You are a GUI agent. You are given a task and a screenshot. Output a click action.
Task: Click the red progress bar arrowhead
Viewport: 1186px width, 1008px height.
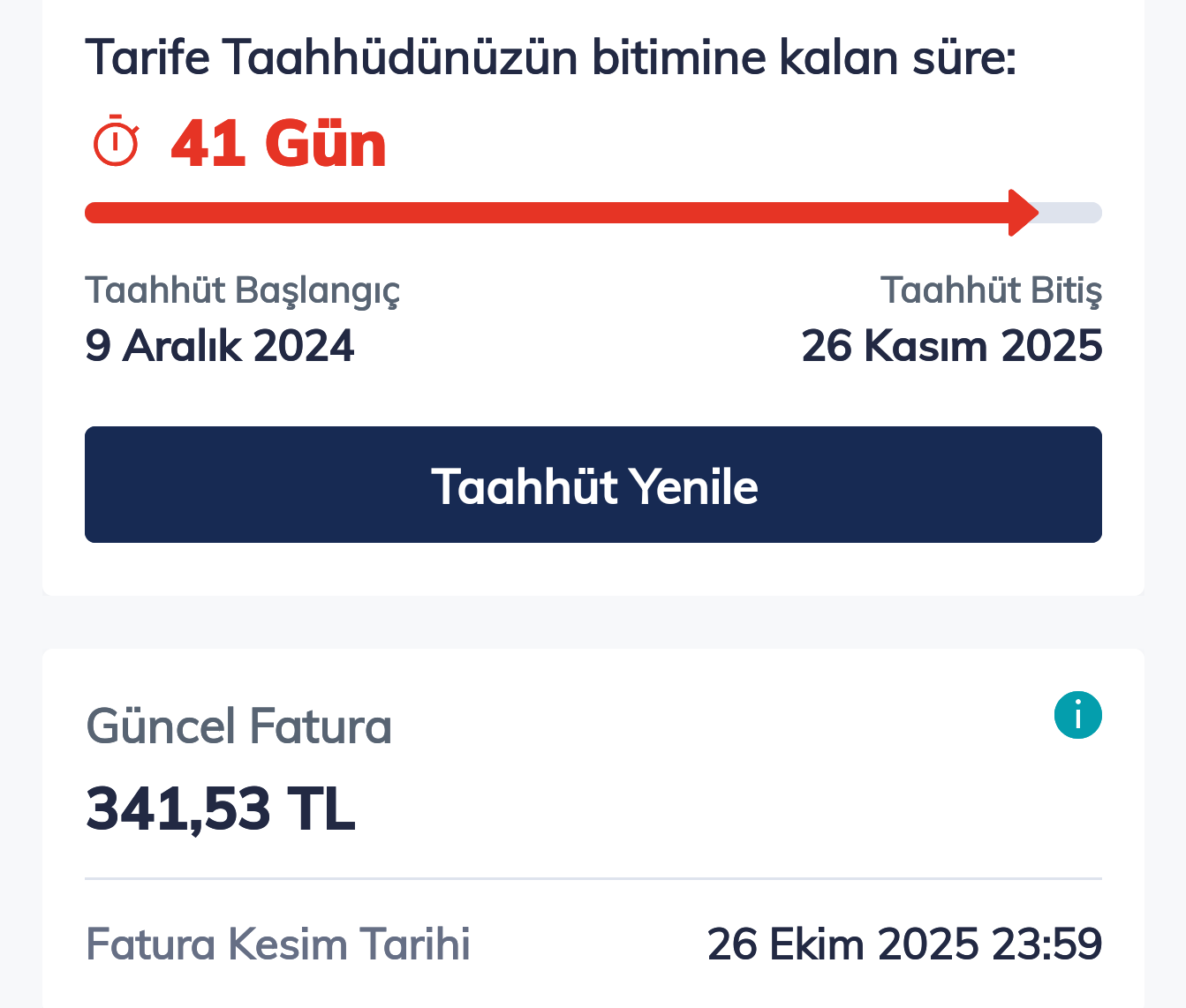tap(1024, 213)
